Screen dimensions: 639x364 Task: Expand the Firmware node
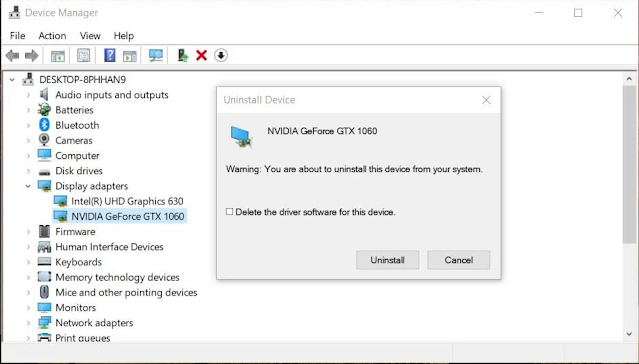(x=28, y=232)
